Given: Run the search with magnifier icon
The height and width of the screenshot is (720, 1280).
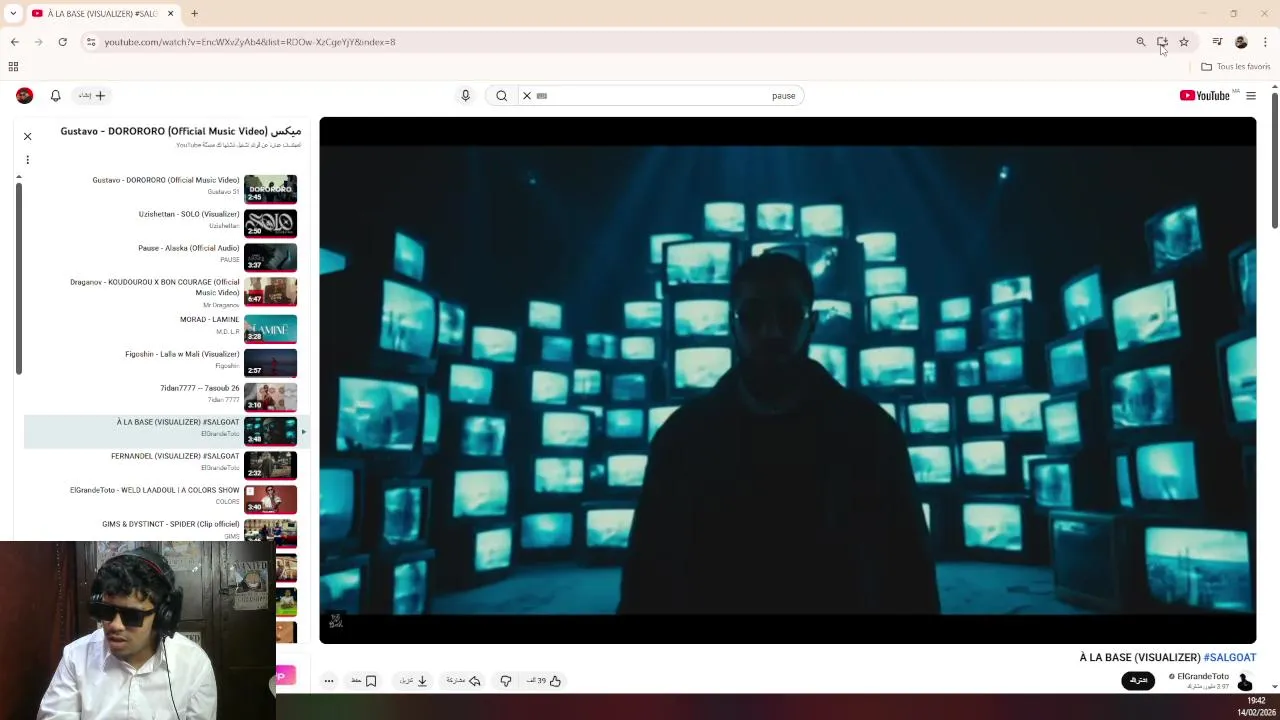Looking at the screenshot, I should tap(501, 95).
